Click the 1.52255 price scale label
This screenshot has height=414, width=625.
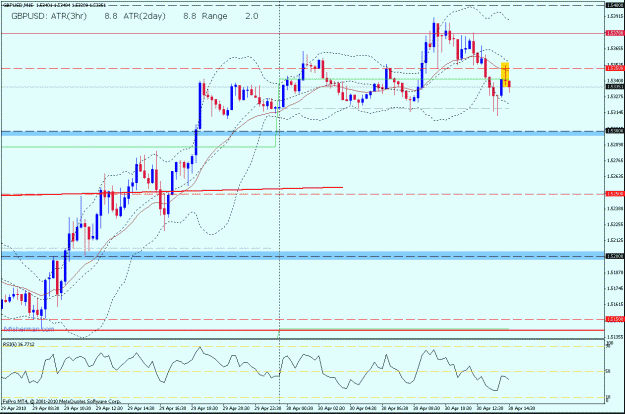pos(615,224)
